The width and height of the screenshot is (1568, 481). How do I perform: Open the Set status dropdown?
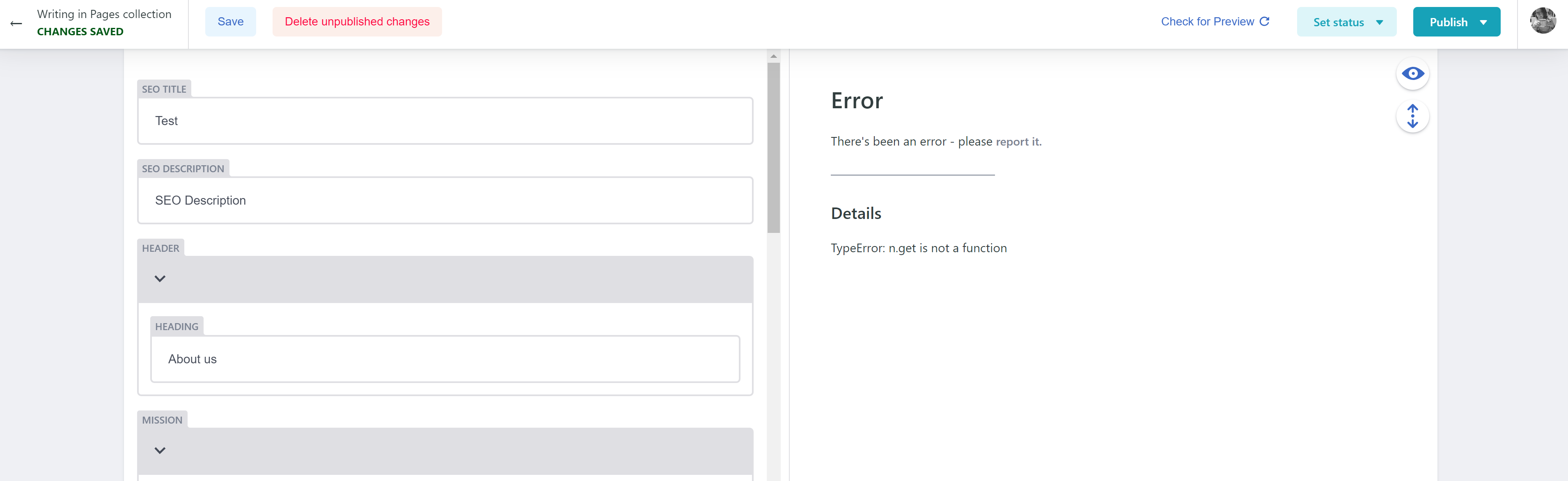(1346, 21)
